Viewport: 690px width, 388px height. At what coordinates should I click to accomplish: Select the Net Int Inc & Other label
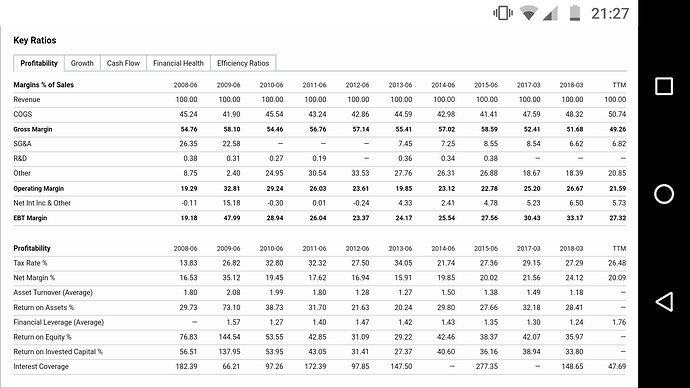(x=42, y=203)
